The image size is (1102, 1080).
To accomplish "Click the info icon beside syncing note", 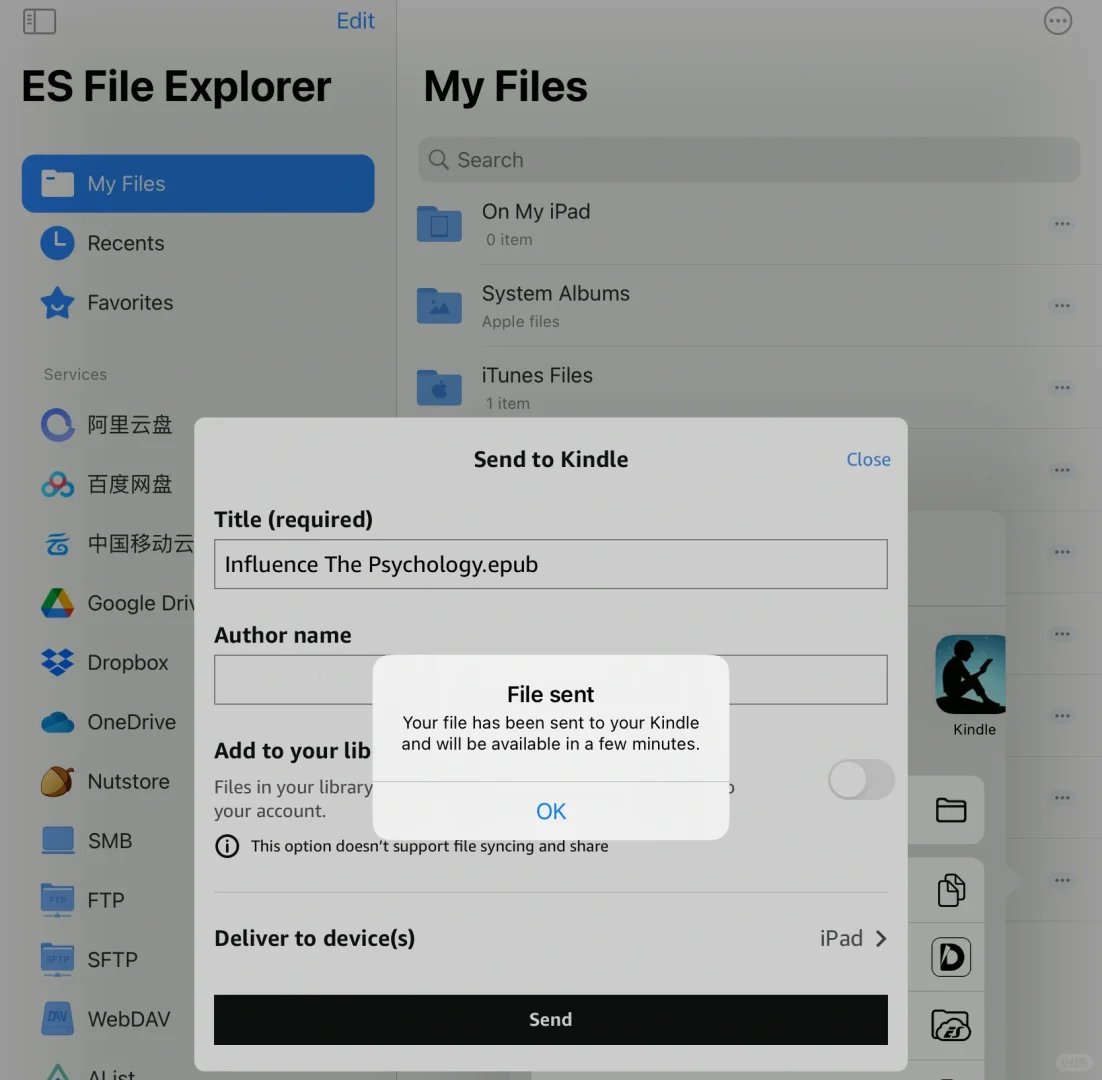I will 227,846.
